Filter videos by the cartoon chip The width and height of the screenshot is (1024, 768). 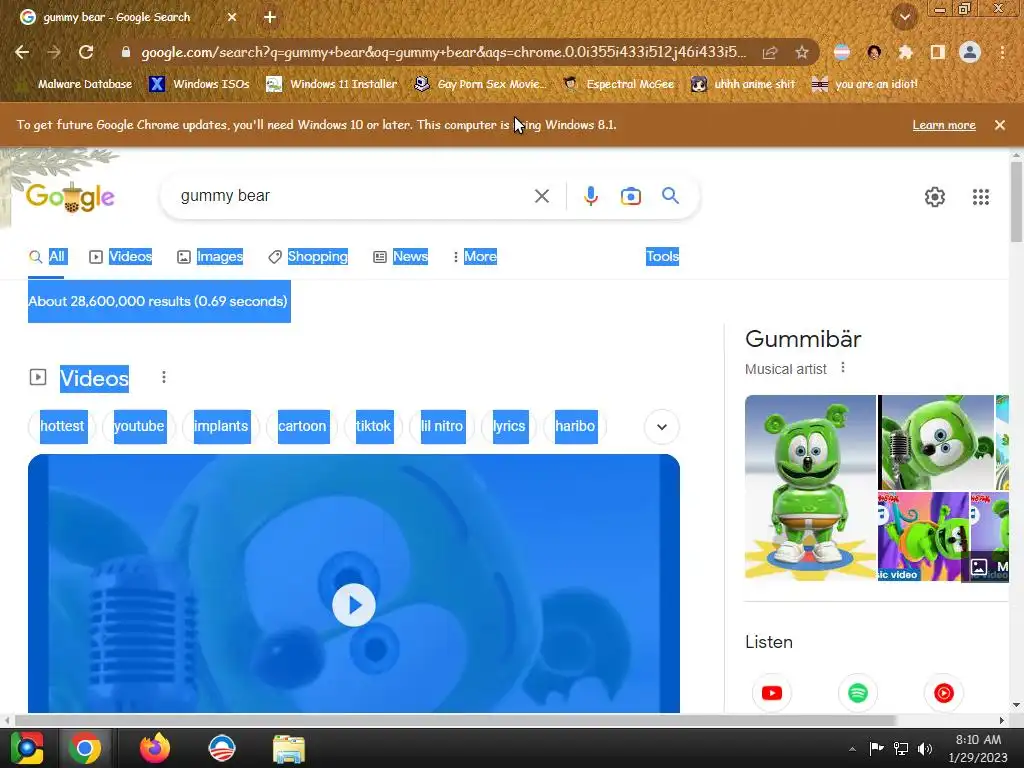click(x=302, y=426)
